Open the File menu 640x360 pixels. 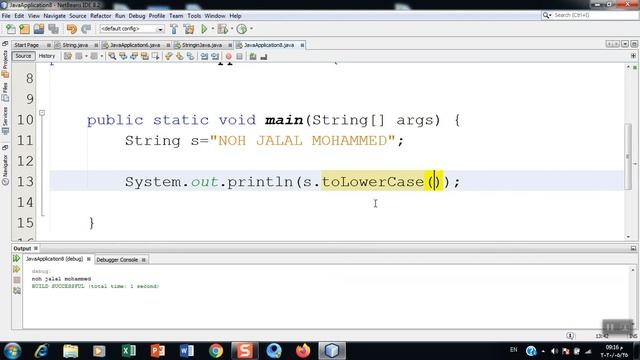pos(6,16)
